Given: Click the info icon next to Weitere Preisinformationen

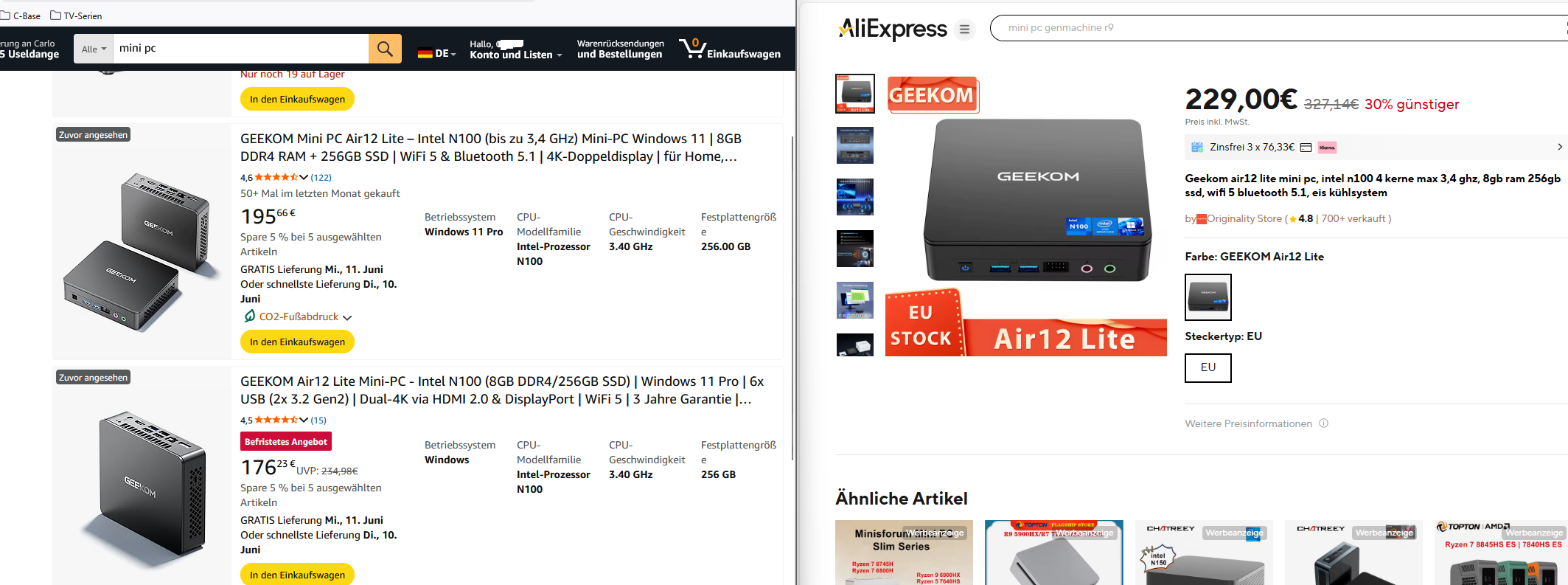Looking at the screenshot, I should pos(1323,423).
